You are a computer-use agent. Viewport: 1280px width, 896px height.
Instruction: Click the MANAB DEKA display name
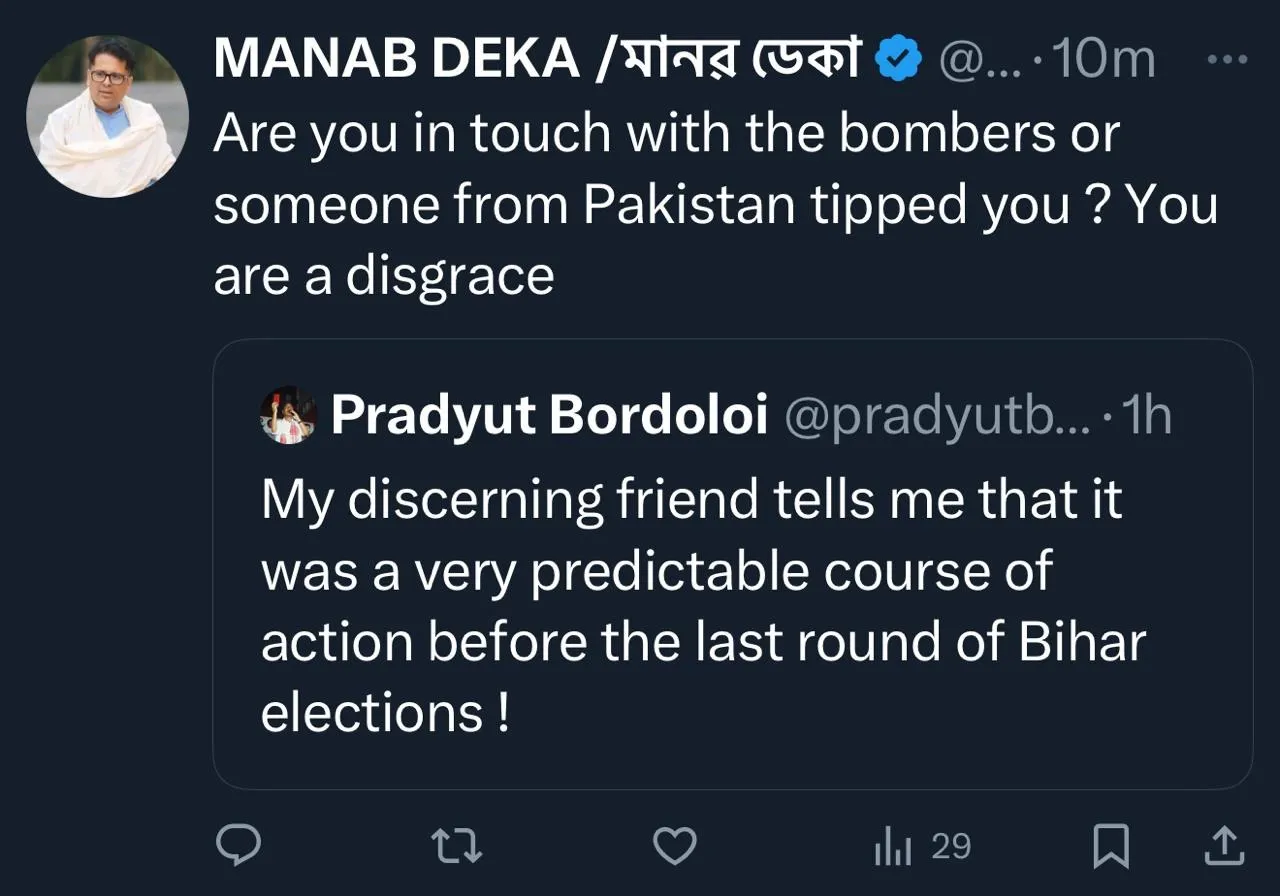coord(397,60)
